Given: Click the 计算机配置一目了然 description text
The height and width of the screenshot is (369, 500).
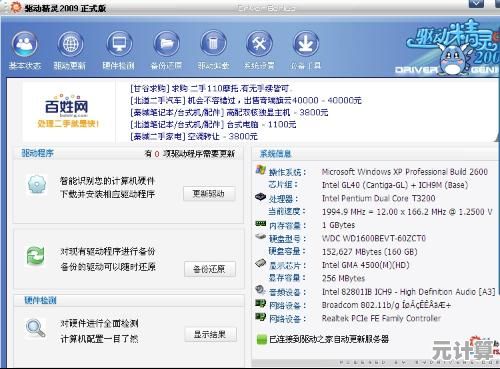Looking at the screenshot, I should pos(99,339).
